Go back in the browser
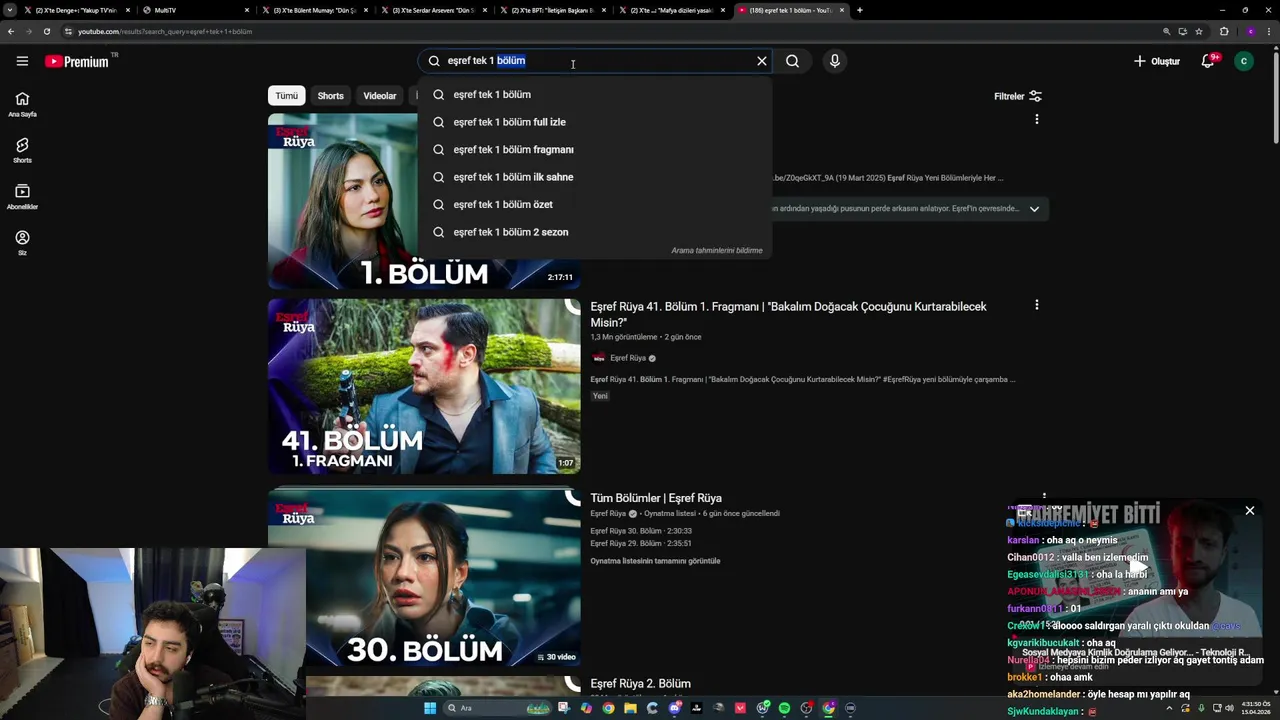Image resolution: width=1280 pixels, height=720 pixels. pos(10,31)
